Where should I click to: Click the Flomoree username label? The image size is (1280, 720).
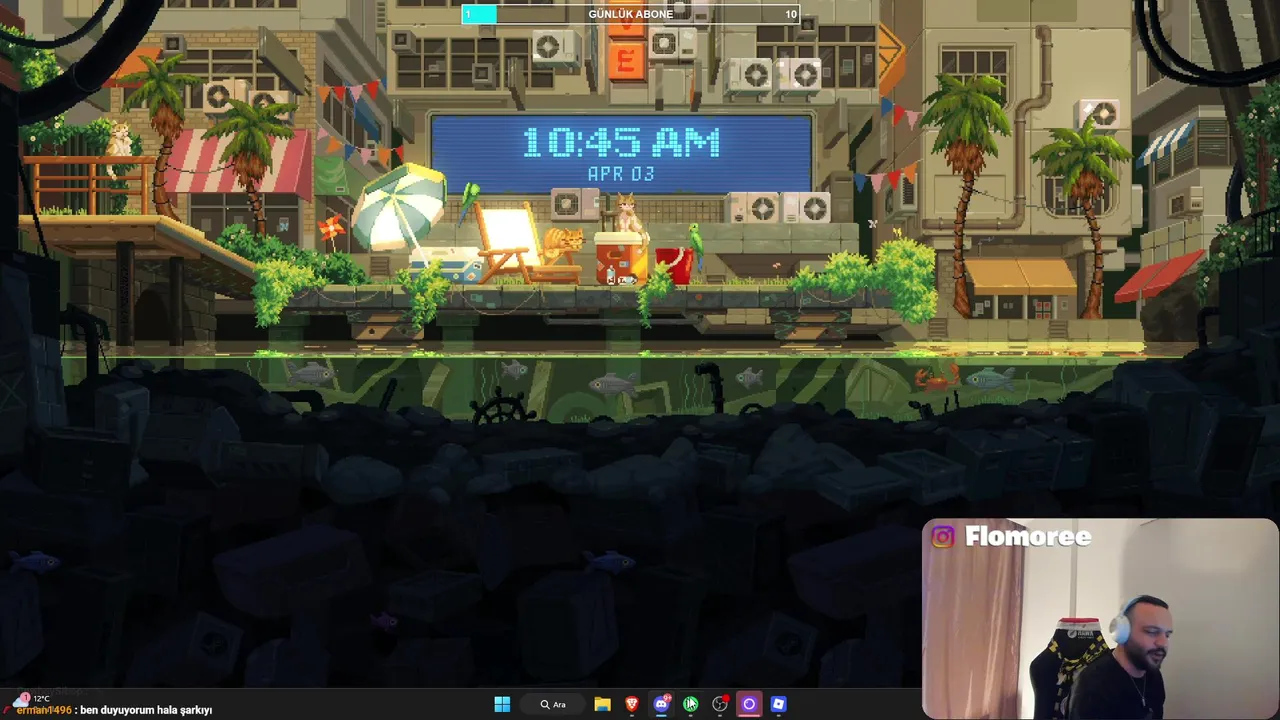point(1028,537)
